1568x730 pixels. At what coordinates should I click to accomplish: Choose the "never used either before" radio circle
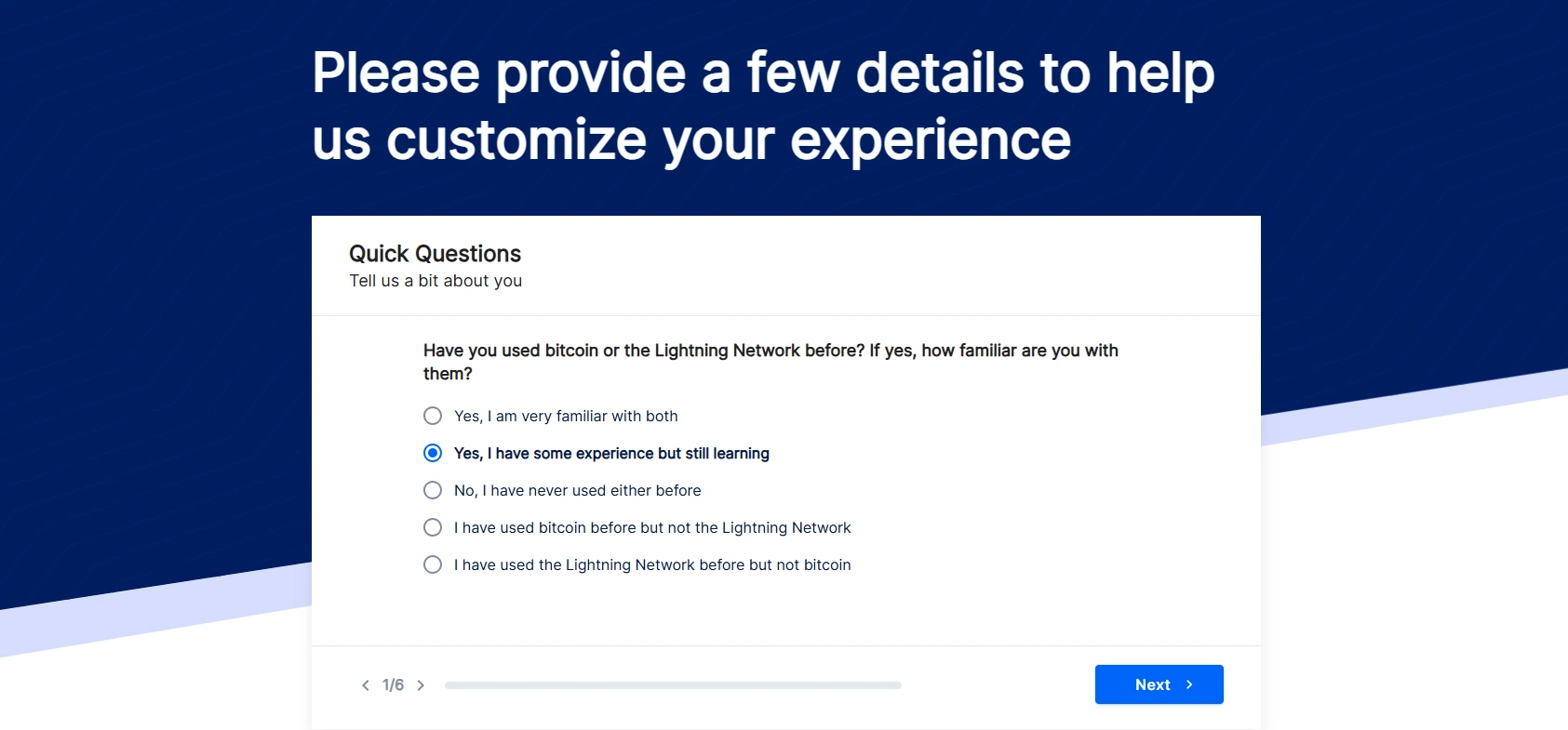433,490
